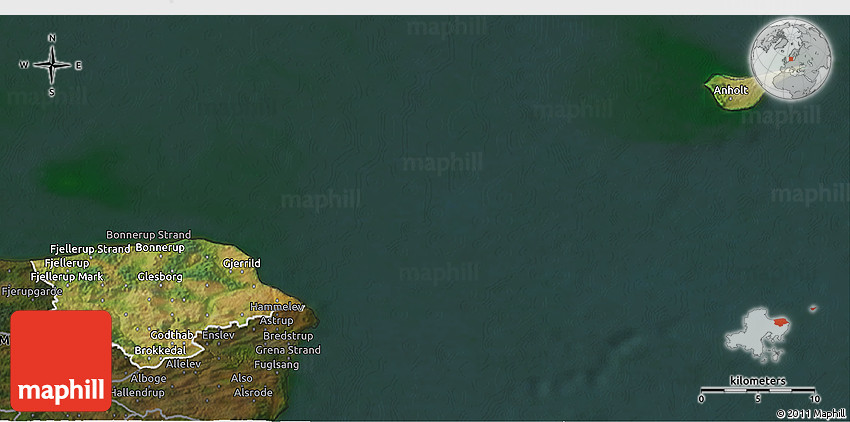Click the Hammelev place label

tap(274, 306)
